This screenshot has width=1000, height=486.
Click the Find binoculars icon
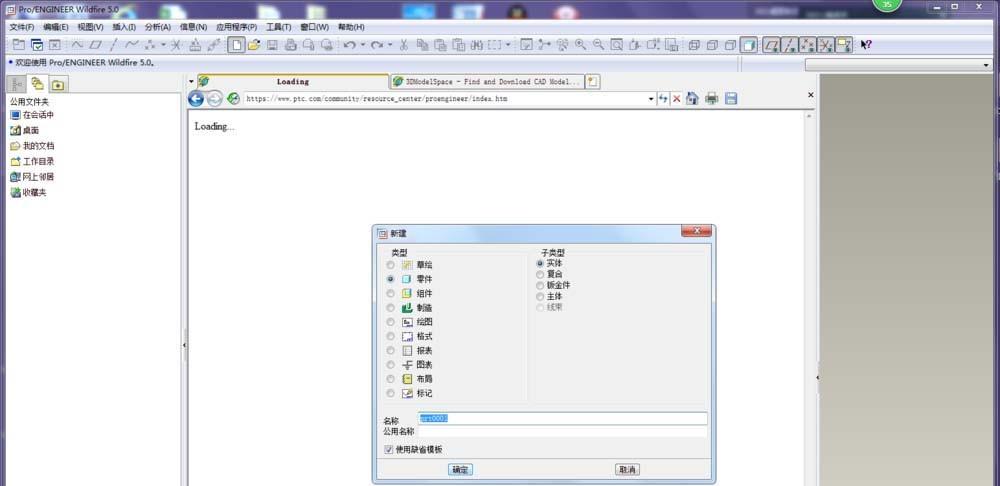[x=477, y=45]
